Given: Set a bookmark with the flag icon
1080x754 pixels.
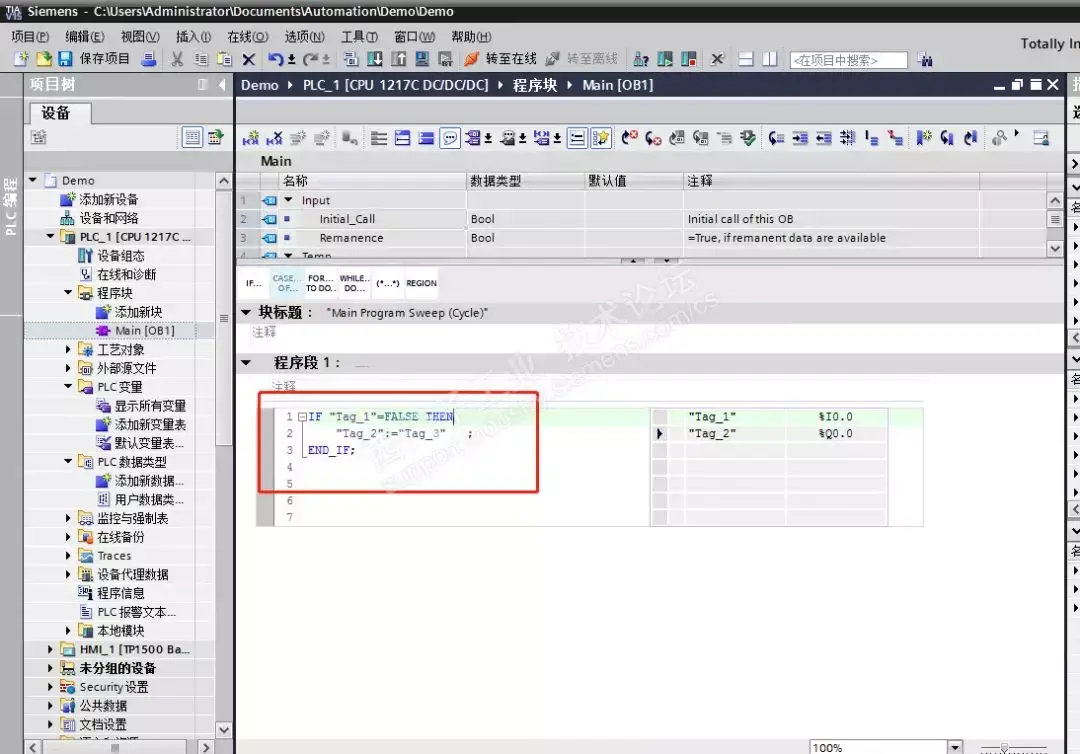Looking at the screenshot, I should coord(924,138).
